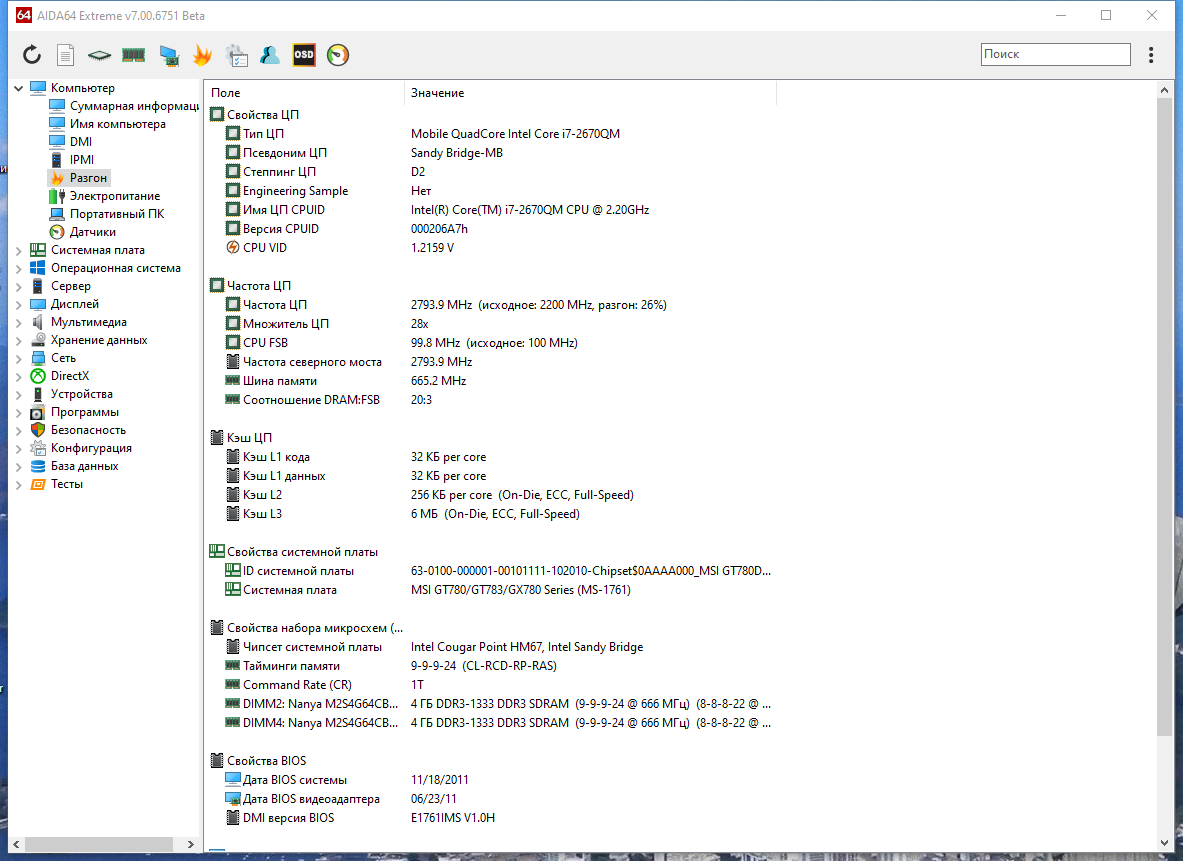Click the Операционная система Windows icon
Viewport: 1183px width, 861px height.
pyautogui.click(x=38, y=268)
